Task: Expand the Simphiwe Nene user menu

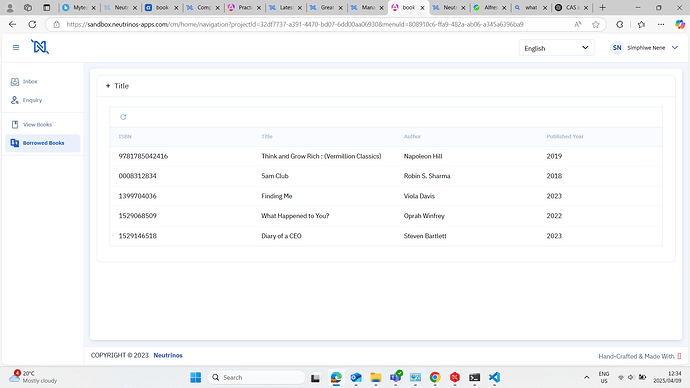Action: 675,48
